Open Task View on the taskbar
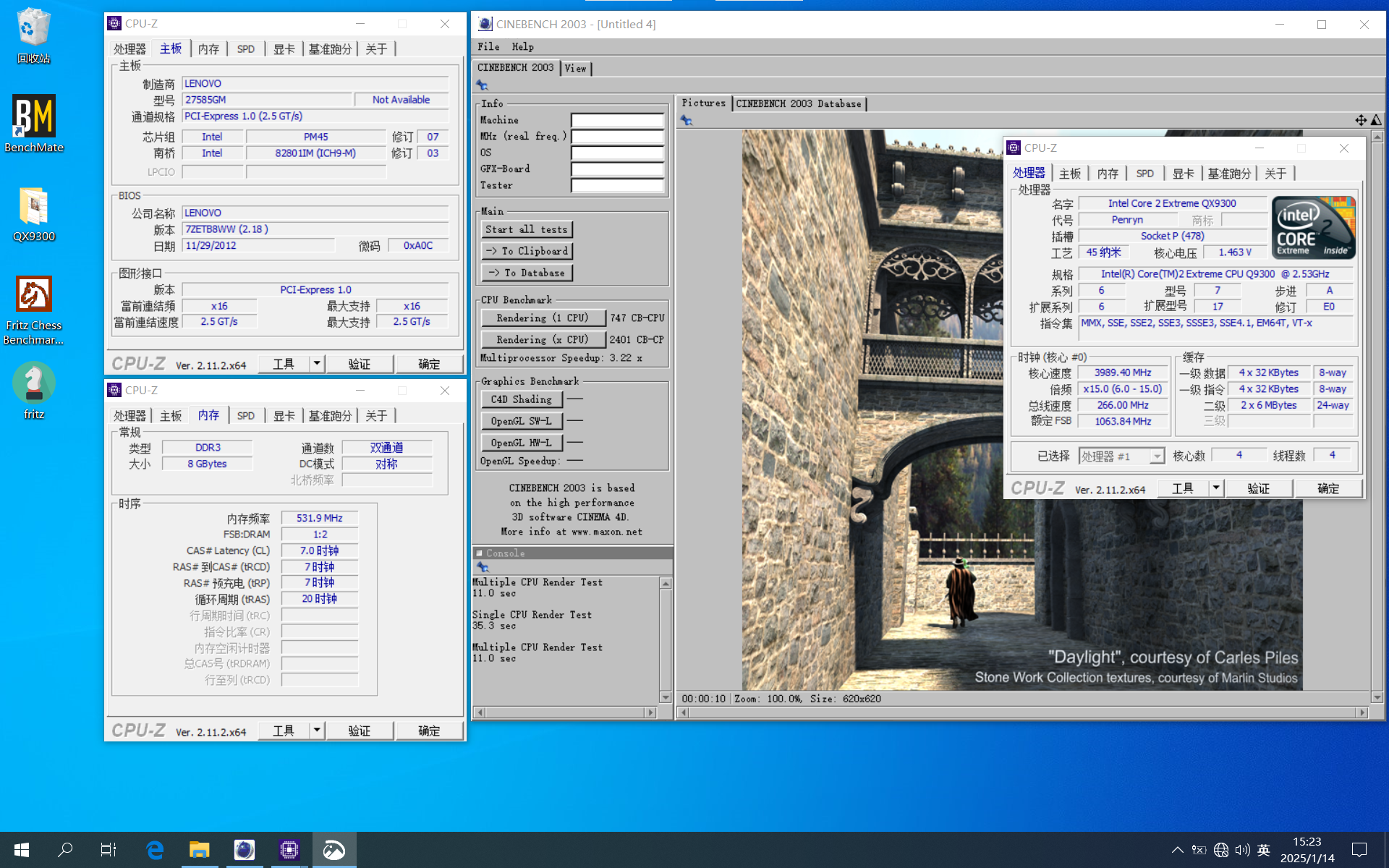The width and height of the screenshot is (1389, 868). [109, 850]
